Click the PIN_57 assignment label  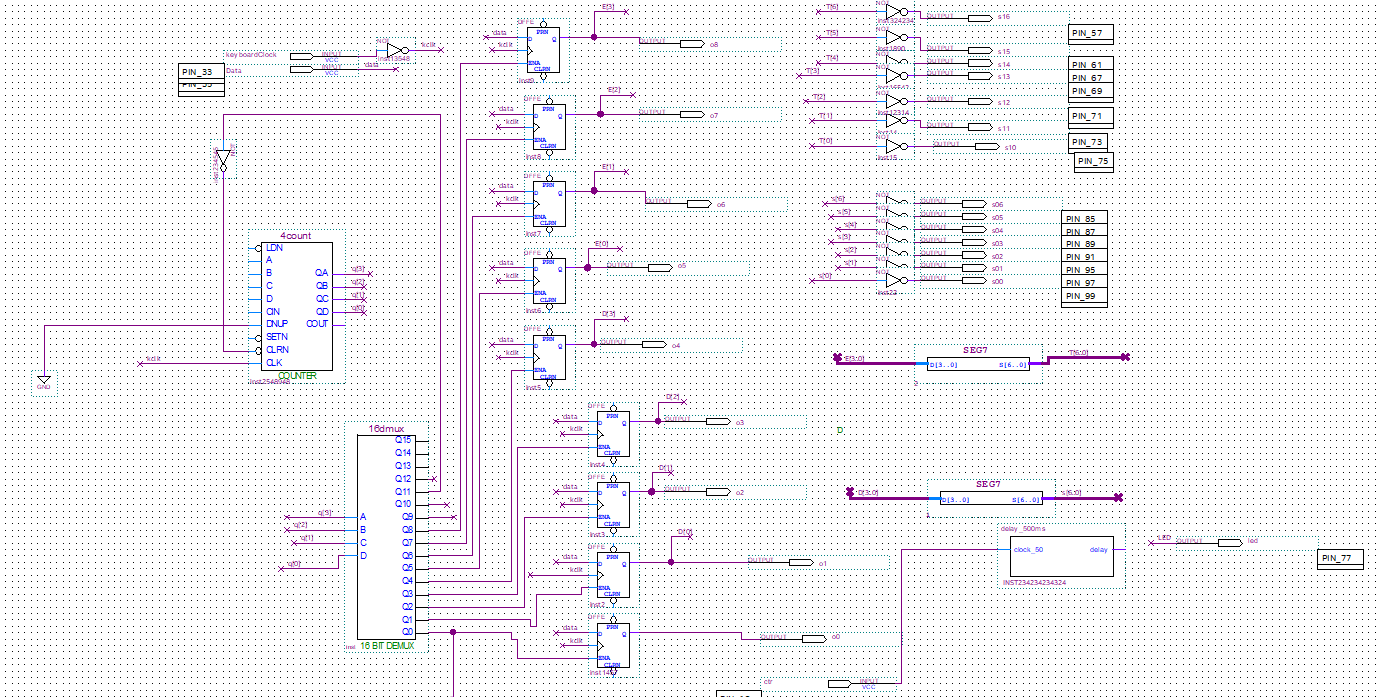tap(1090, 33)
